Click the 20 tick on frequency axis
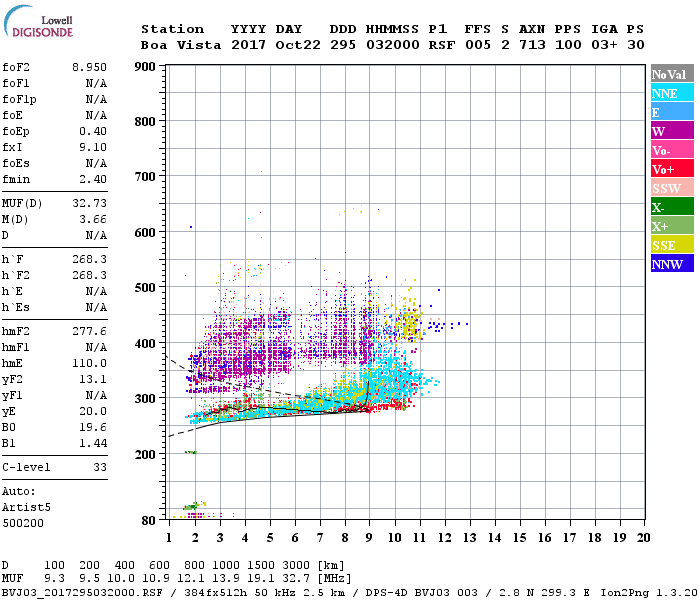 point(643,538)
